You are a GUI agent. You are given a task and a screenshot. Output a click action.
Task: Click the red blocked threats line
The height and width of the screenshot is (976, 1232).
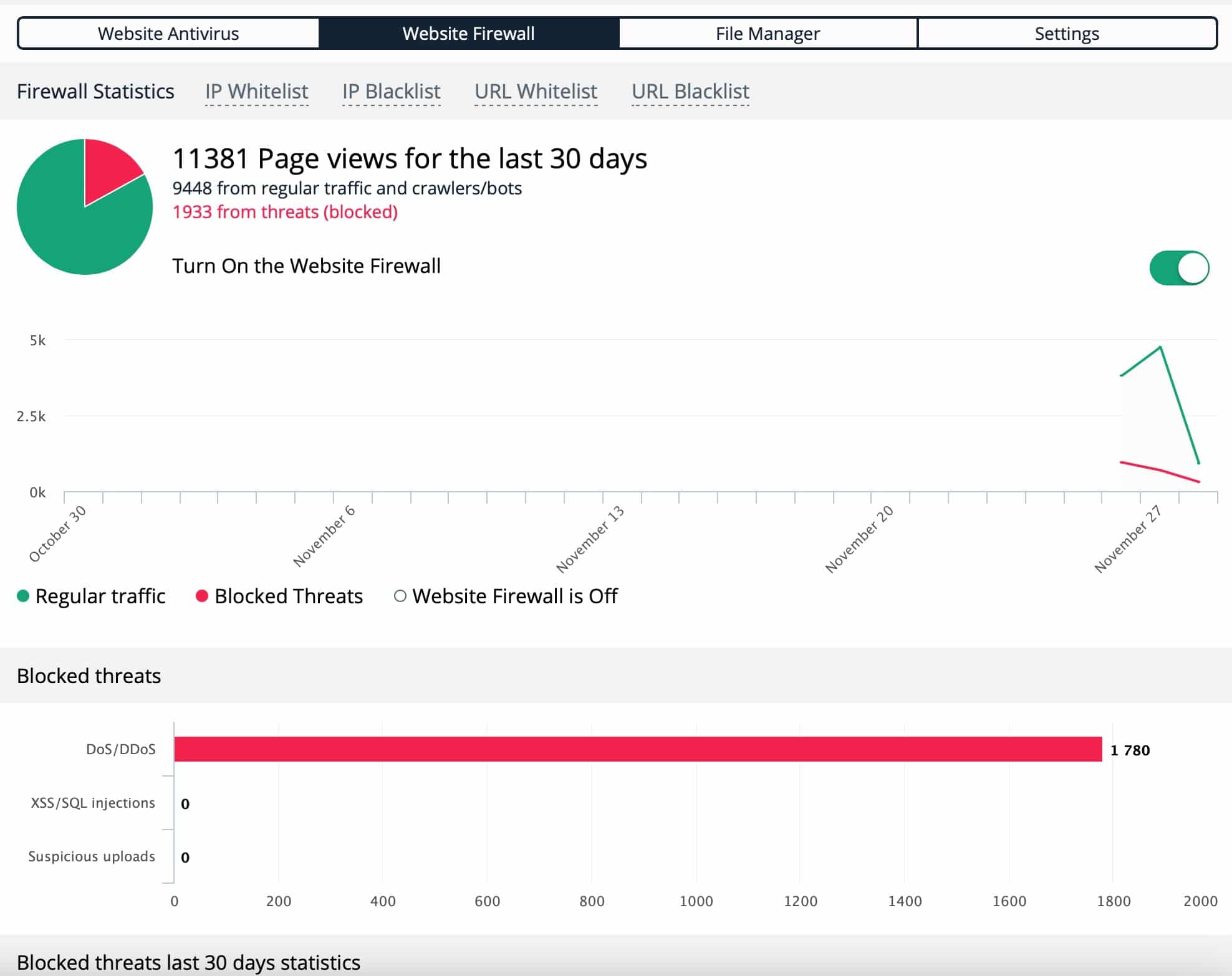(1160, 470)
